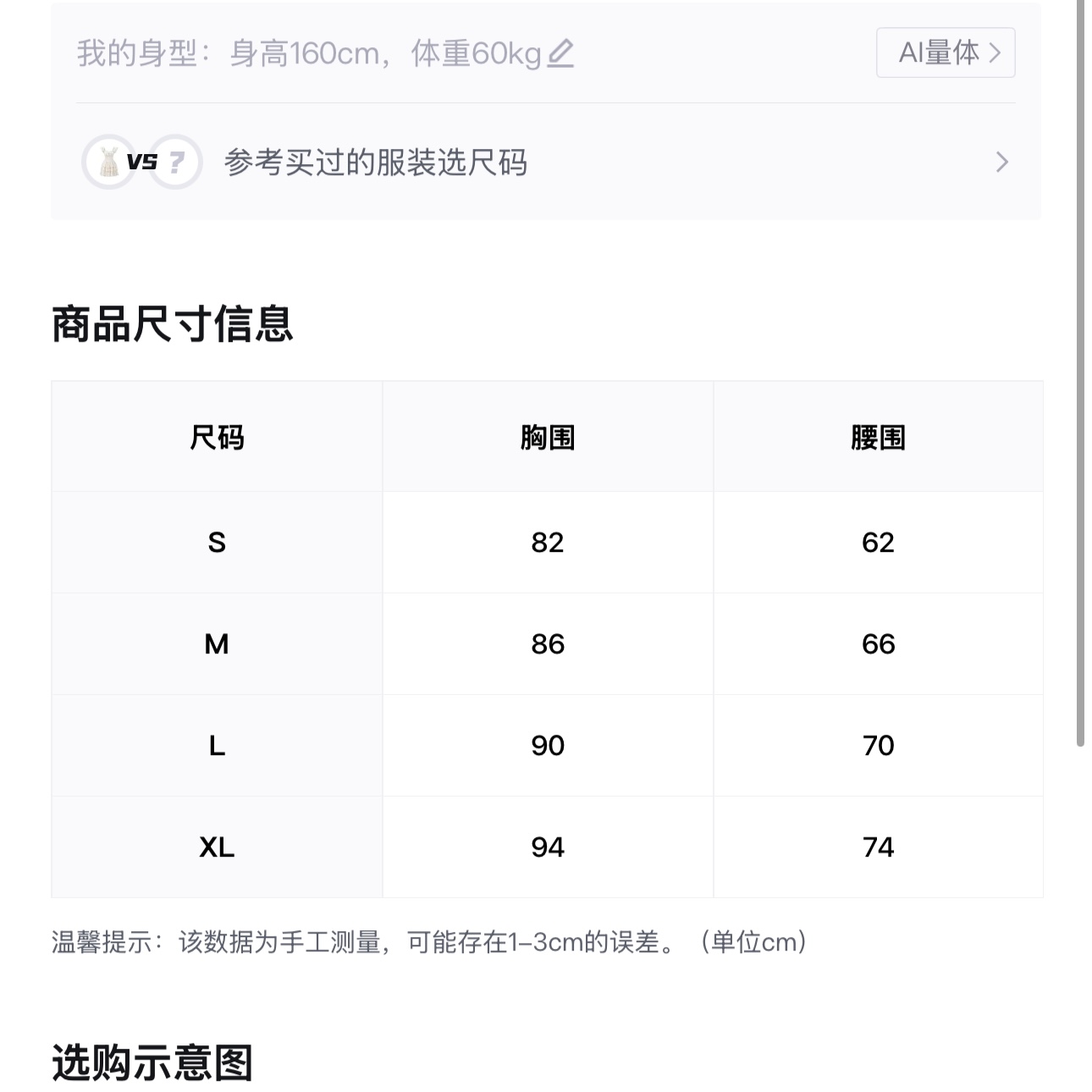Choose size L row in table
Image resolution: width=1092 pixels, height=1092 pixels.
tap(547, 746)
